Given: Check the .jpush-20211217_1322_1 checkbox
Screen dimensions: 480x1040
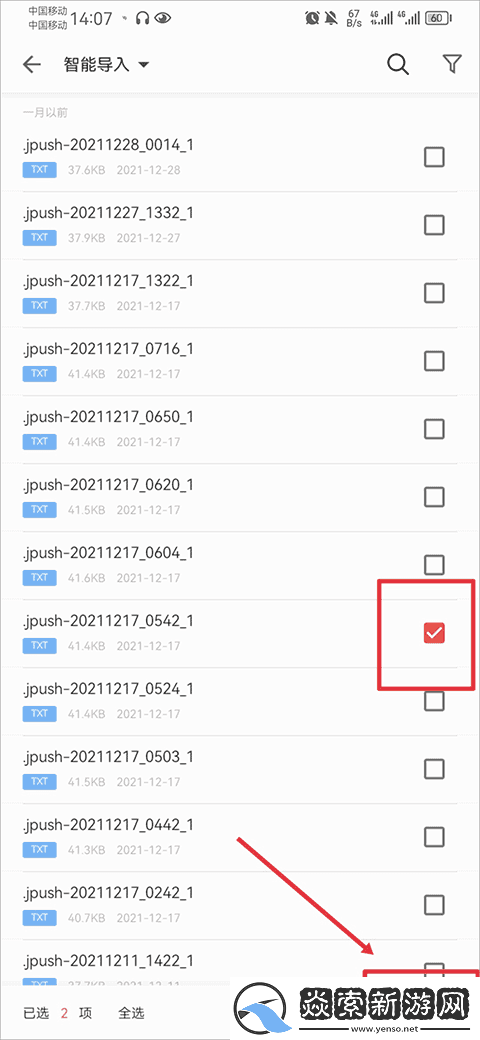Looking at the screenshot, I should pos(434,293).
